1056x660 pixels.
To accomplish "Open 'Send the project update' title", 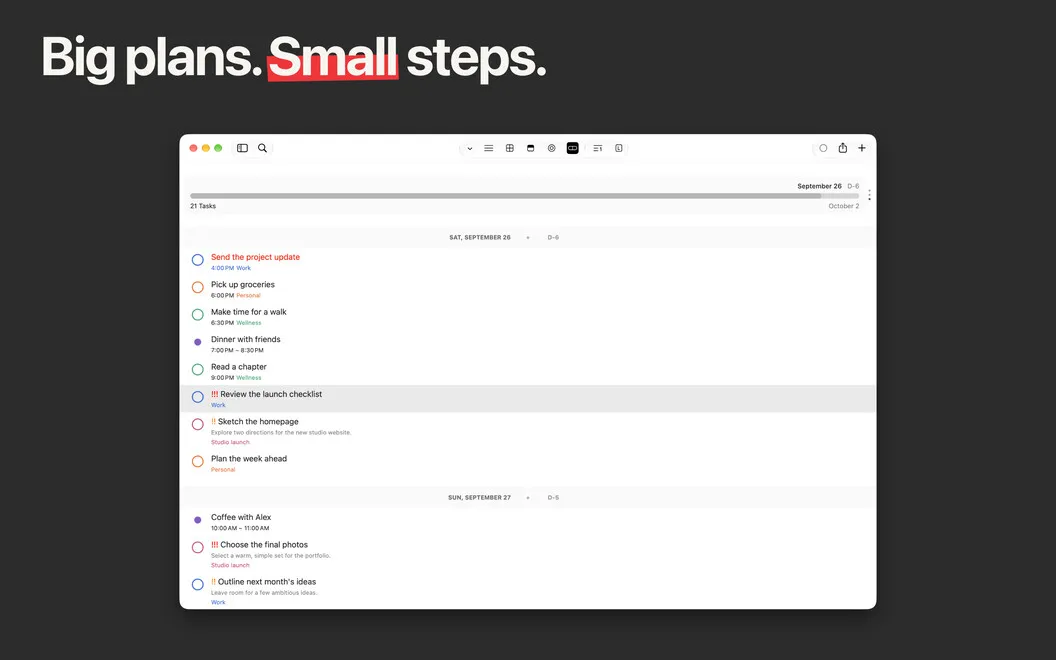I will tap(255, 257).
